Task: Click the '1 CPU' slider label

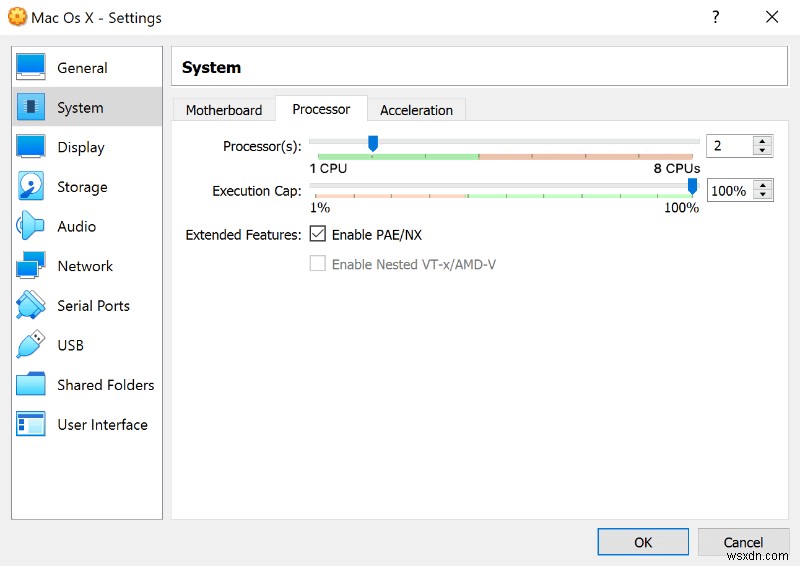Action: (328, 168)
